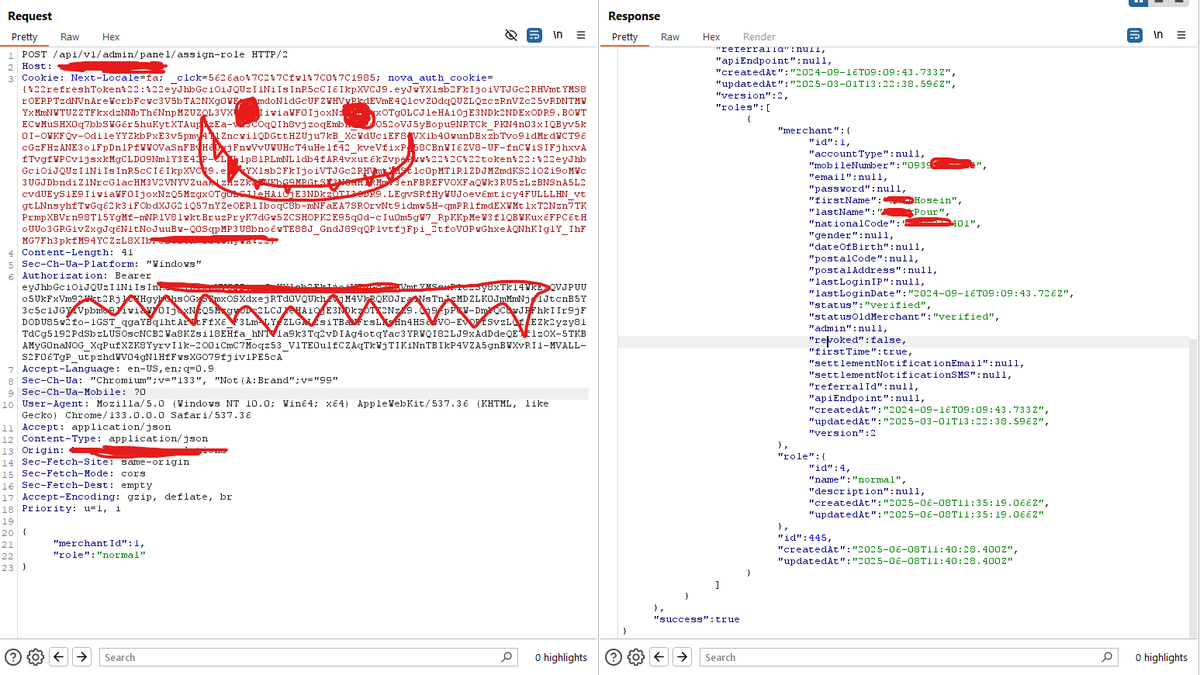
Task: Go to previous match in Request search
Action: [x=59, y=657]
